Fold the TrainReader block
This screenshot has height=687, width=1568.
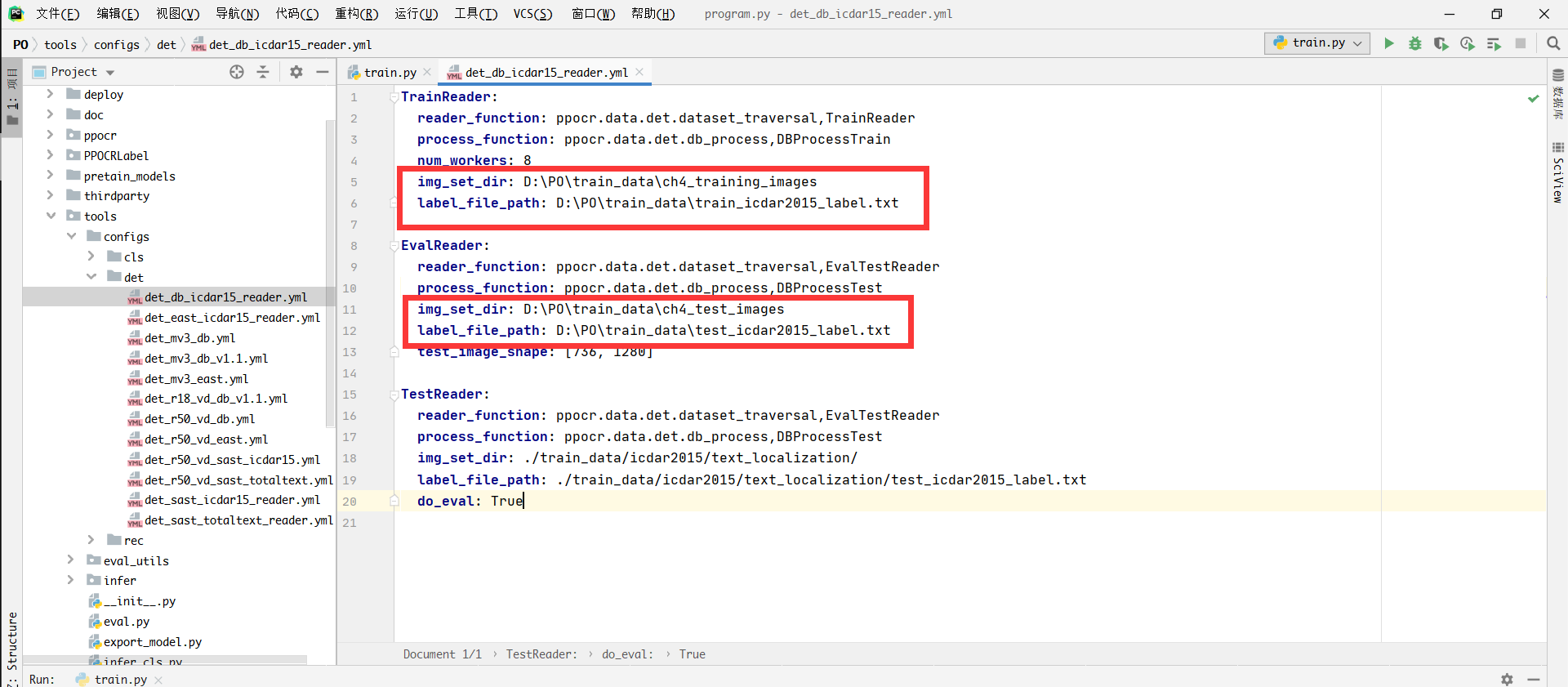[394, 96]
